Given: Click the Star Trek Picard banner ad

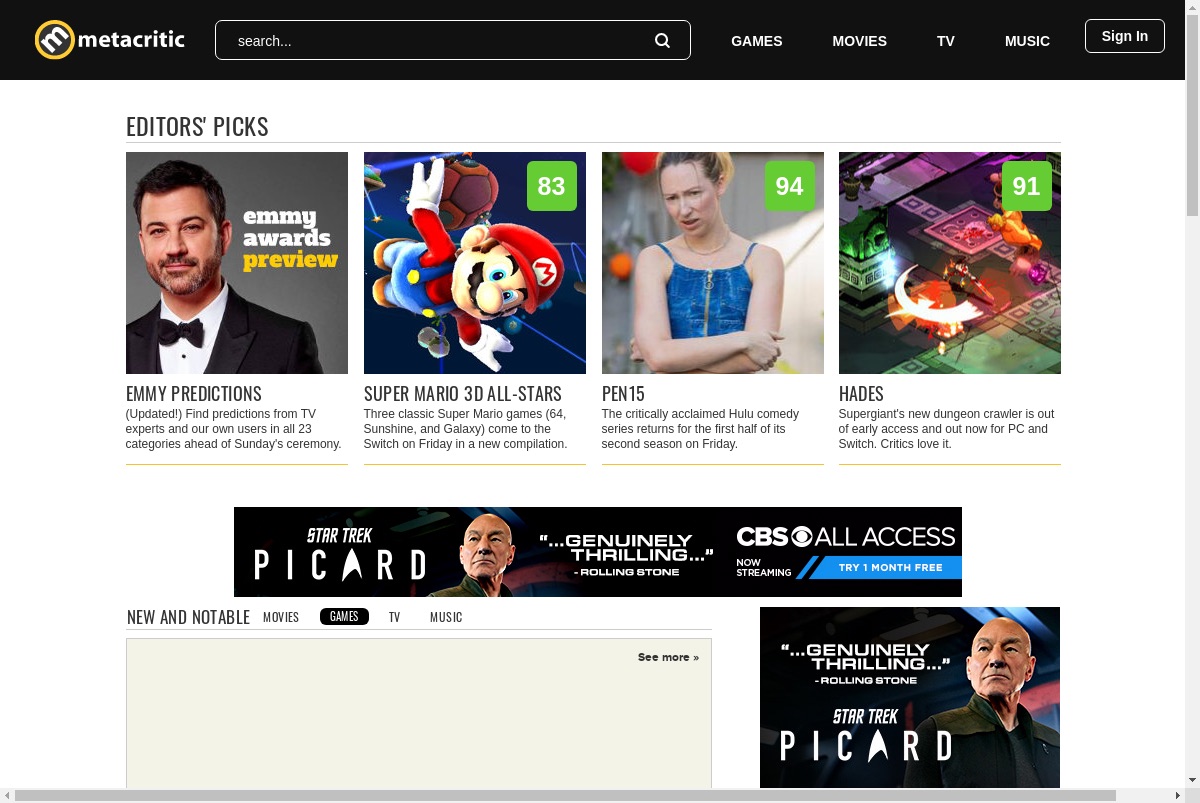Looking at the screenshot, I should pos(598,552).
